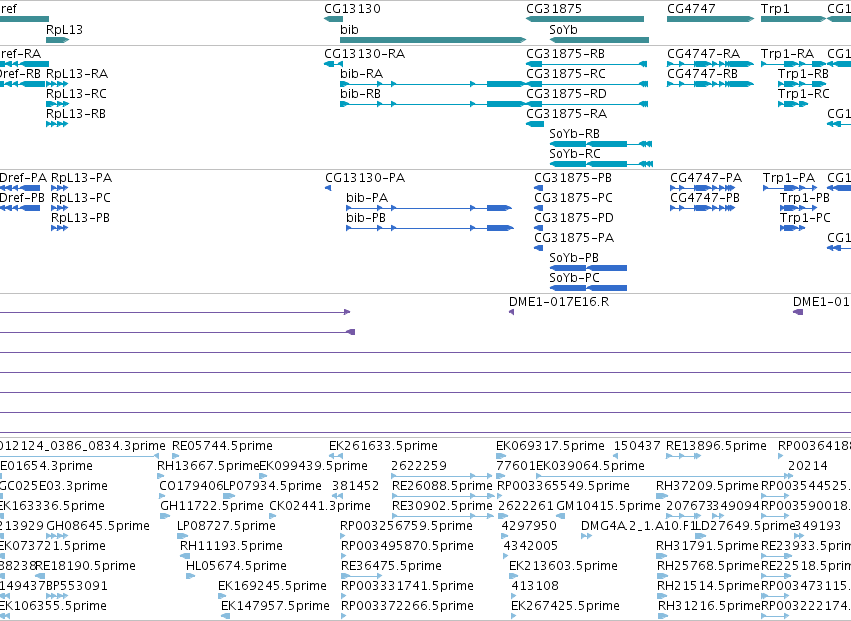Image resolution: width=851 pixels, height=621 pixels.
Task: Click EST CK02441.3prime
Action: (x=320, y=506)
